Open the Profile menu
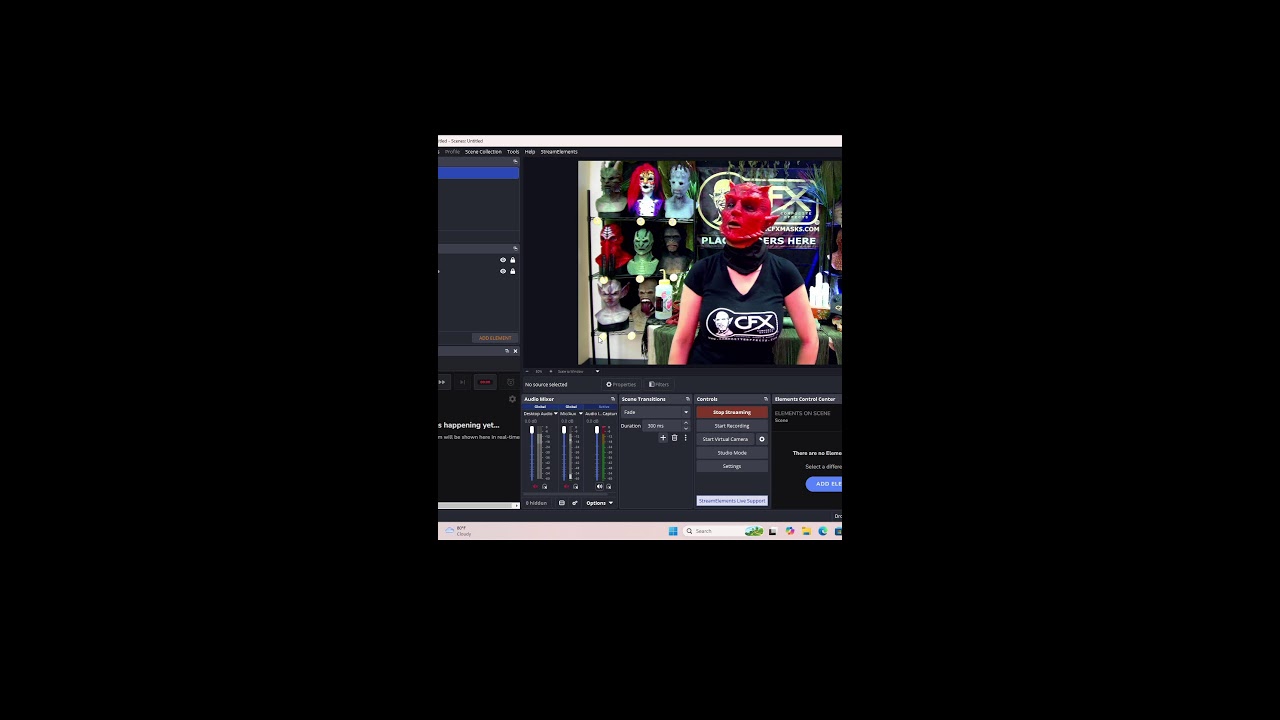The height and width of the screenshot is (720, 1280). pos(452,152)
